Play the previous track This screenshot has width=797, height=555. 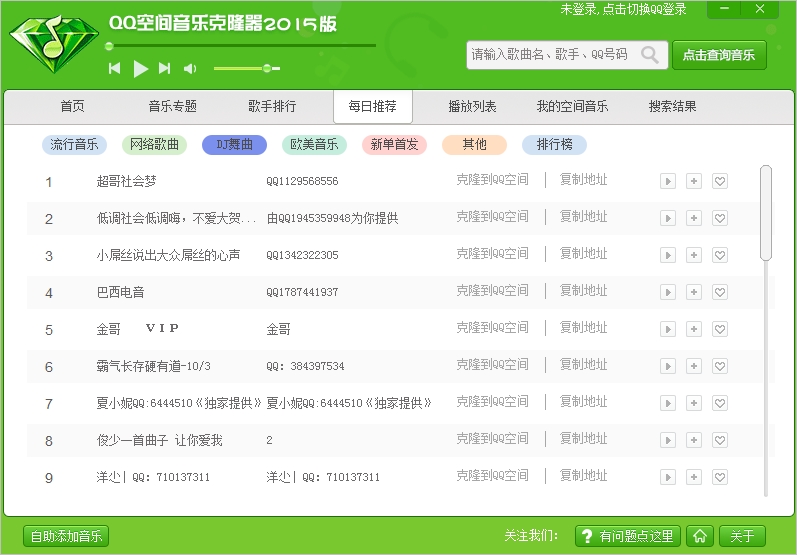[114, 68]
